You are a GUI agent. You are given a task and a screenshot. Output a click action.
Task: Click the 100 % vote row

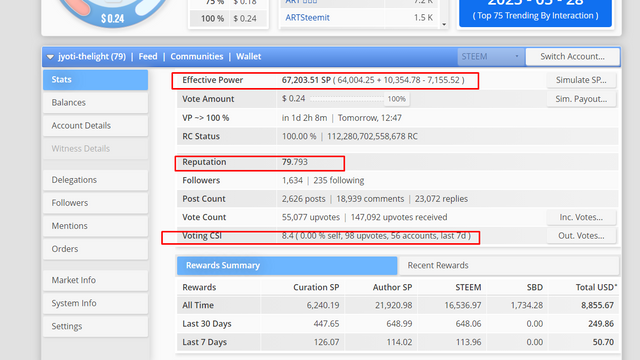coord(228,18)
